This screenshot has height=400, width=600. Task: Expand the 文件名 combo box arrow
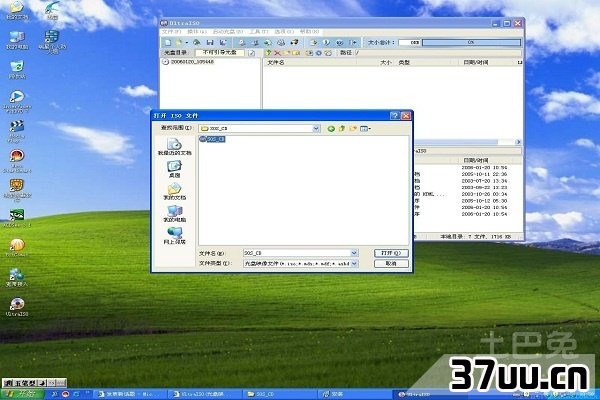pyautogui.click(x=354, y=253)
